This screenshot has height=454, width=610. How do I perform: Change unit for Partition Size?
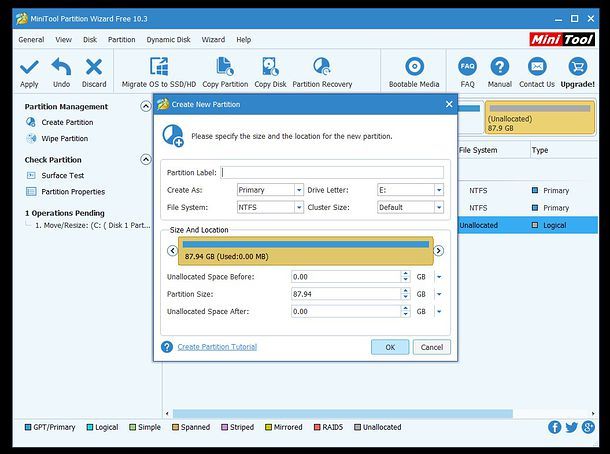439,294
